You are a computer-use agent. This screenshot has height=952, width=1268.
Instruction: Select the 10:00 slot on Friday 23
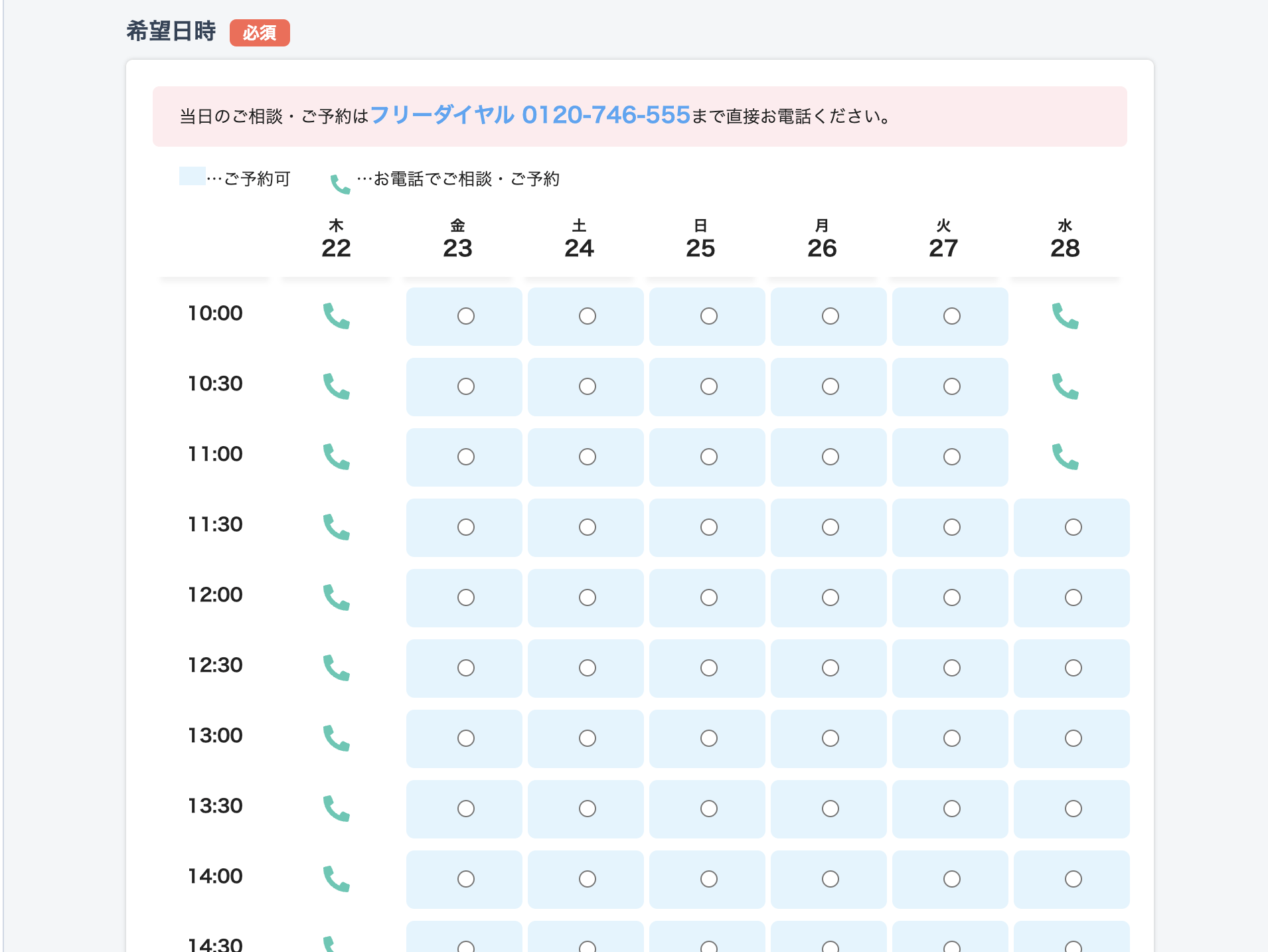(465, 317)
